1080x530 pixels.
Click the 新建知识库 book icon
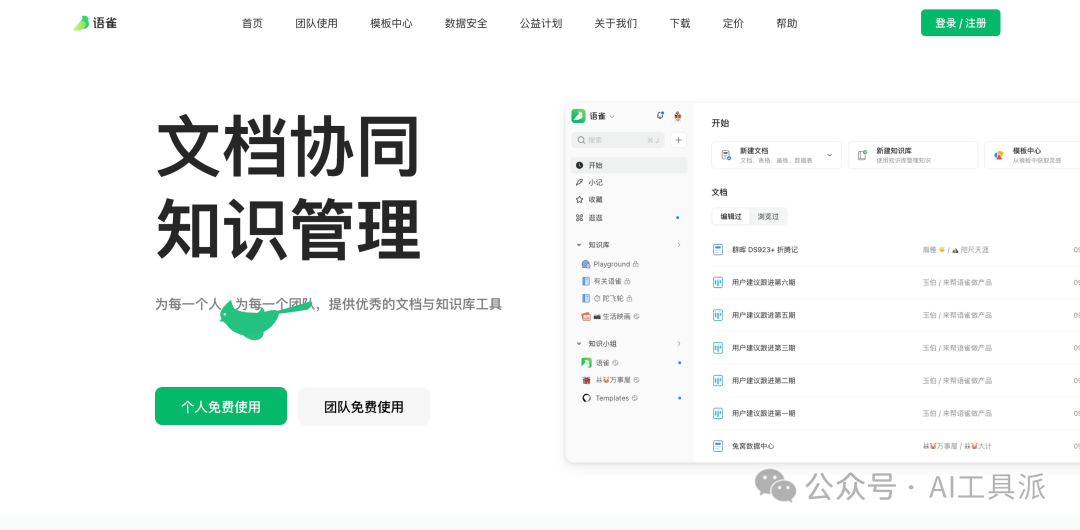[x=862, y=155]
